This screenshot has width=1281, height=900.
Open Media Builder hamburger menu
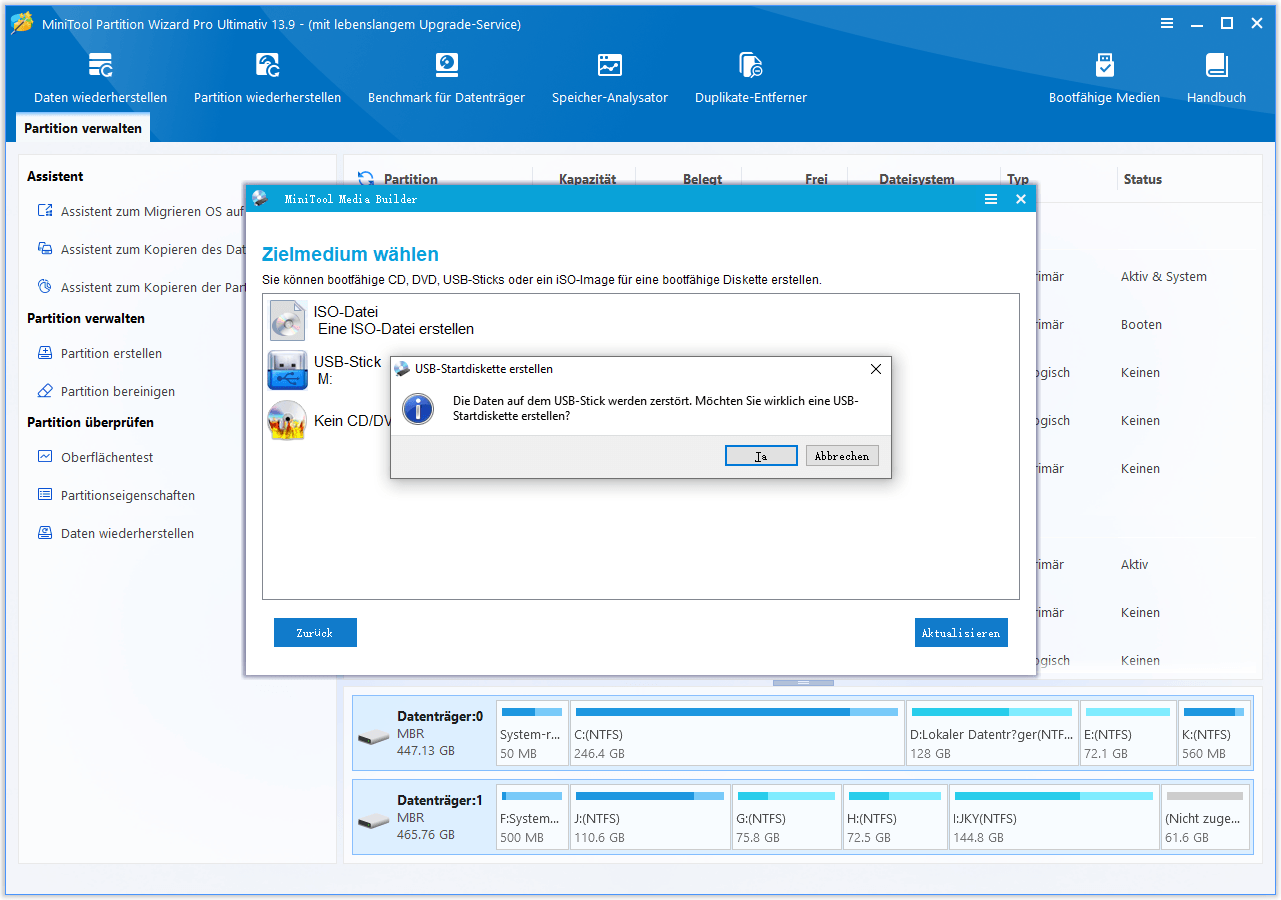991,199
